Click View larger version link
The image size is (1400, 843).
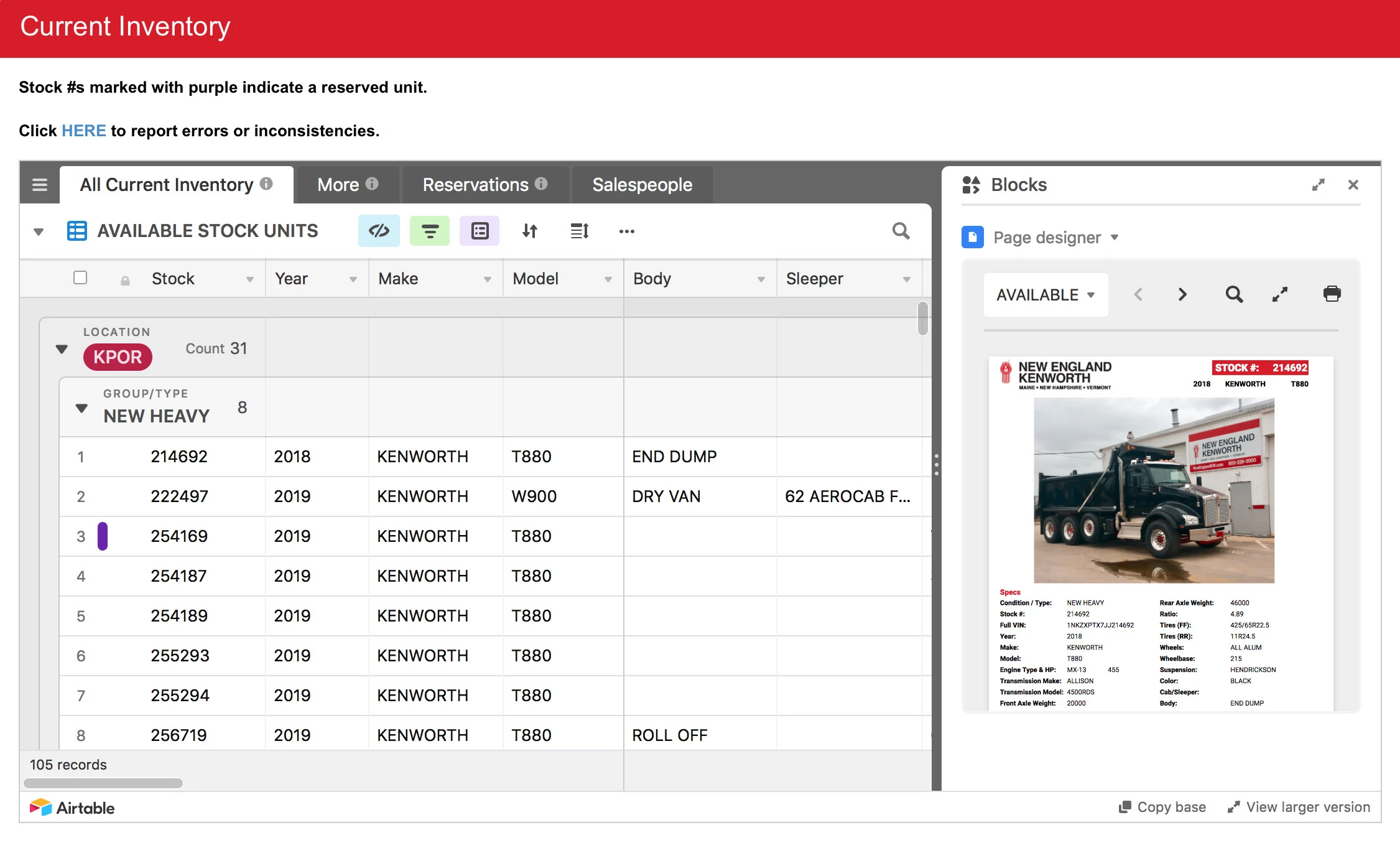pyautogui.click(x=1299, y=807)
